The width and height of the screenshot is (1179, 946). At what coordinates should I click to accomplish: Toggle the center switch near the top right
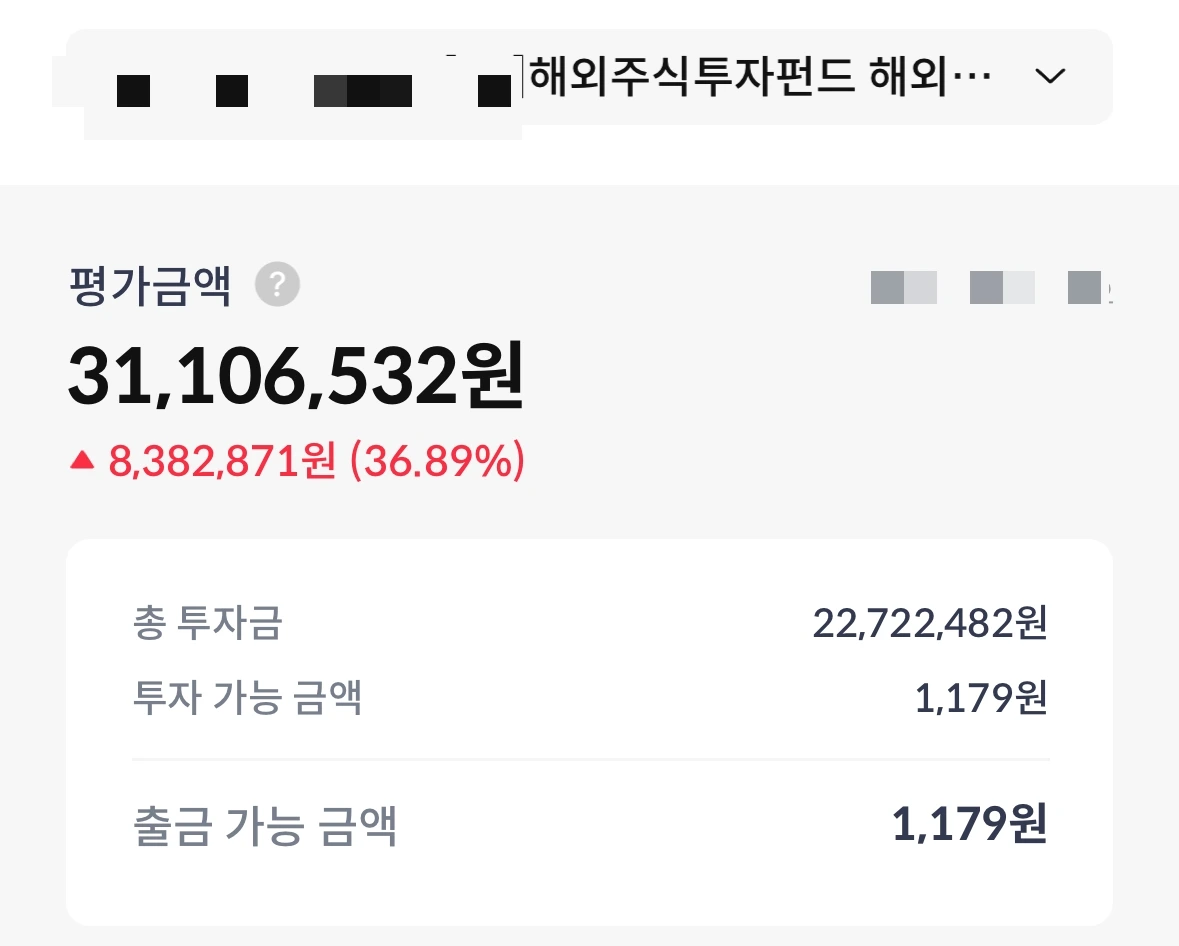[1003, 288]
